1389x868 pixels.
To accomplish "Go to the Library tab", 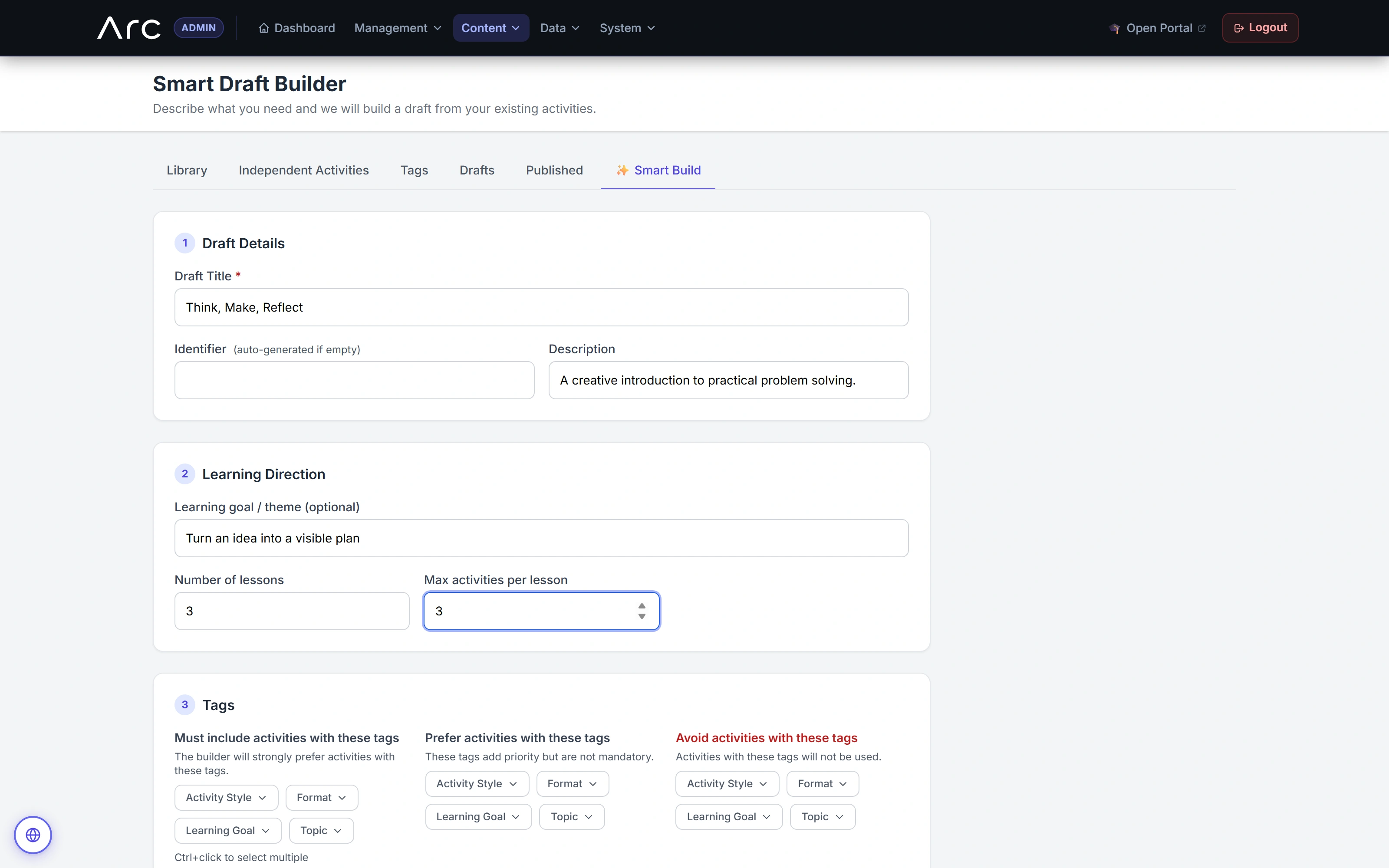I will click(187, 171).
